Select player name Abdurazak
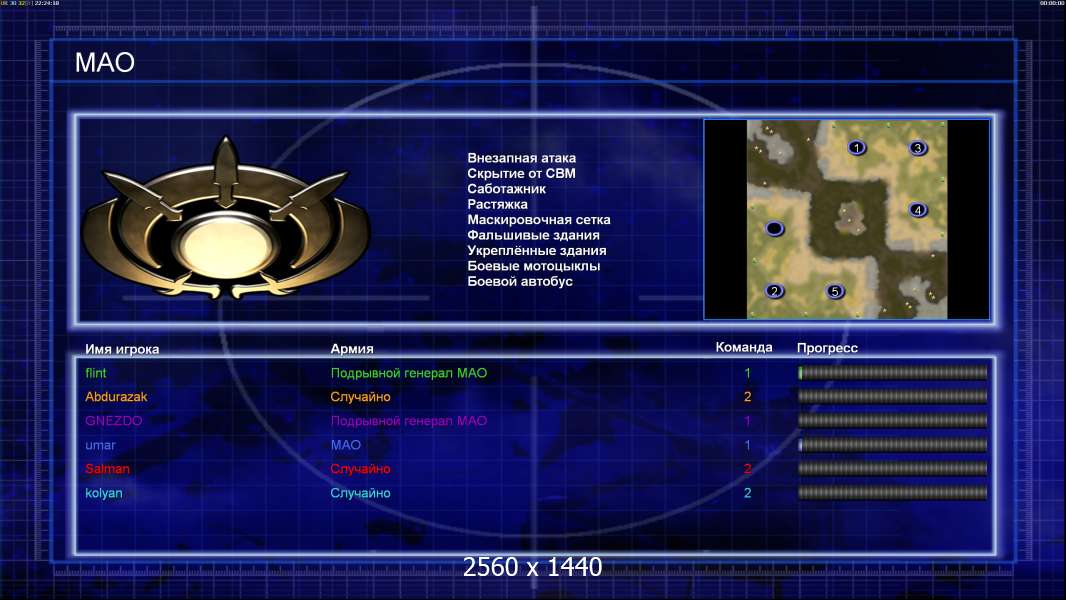The height and width of the screenshot is (600, 1066). pos(116,397)
